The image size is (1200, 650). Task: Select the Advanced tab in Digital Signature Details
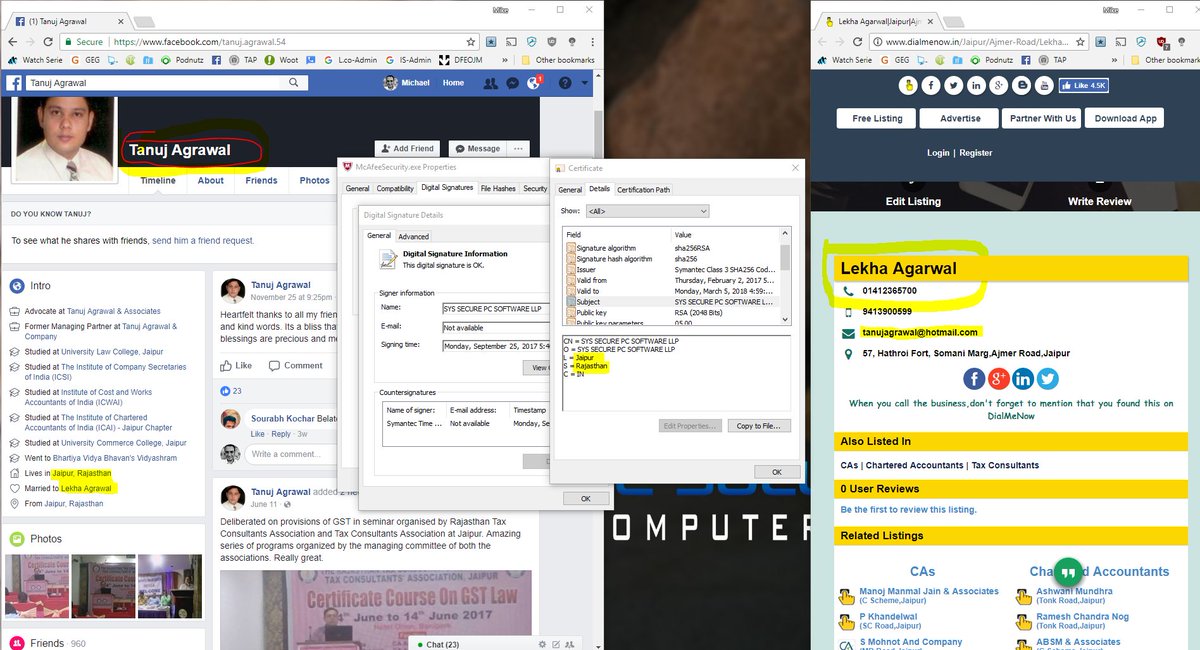pyautogui.click(x=413, y=236)
